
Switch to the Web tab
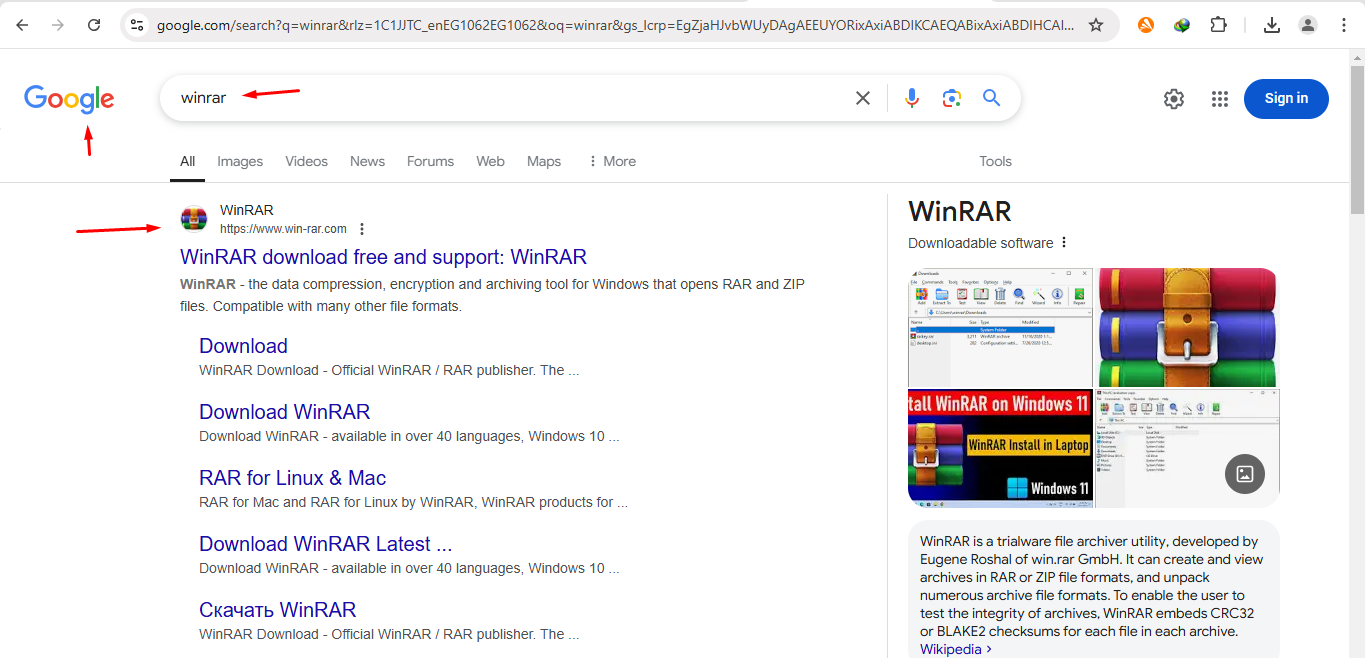[490, 161]
